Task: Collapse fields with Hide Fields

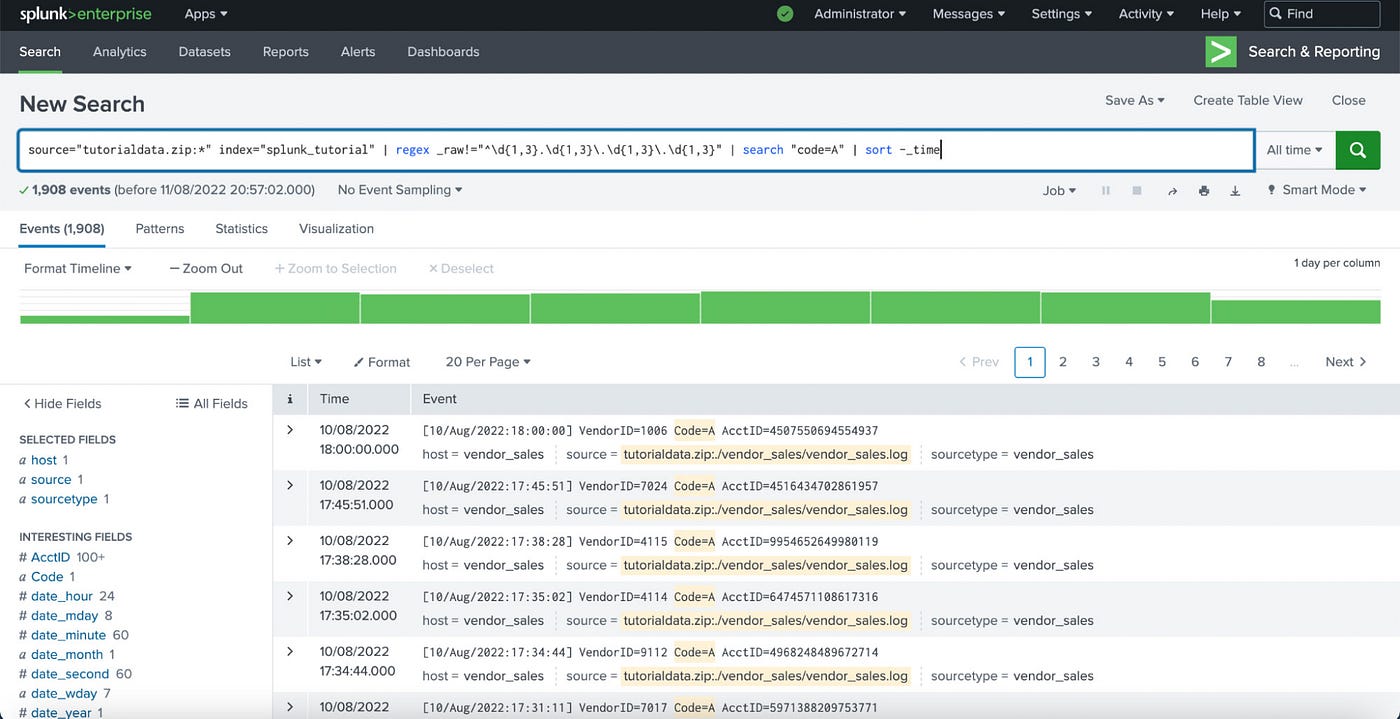Action: [x=62, y=403]
